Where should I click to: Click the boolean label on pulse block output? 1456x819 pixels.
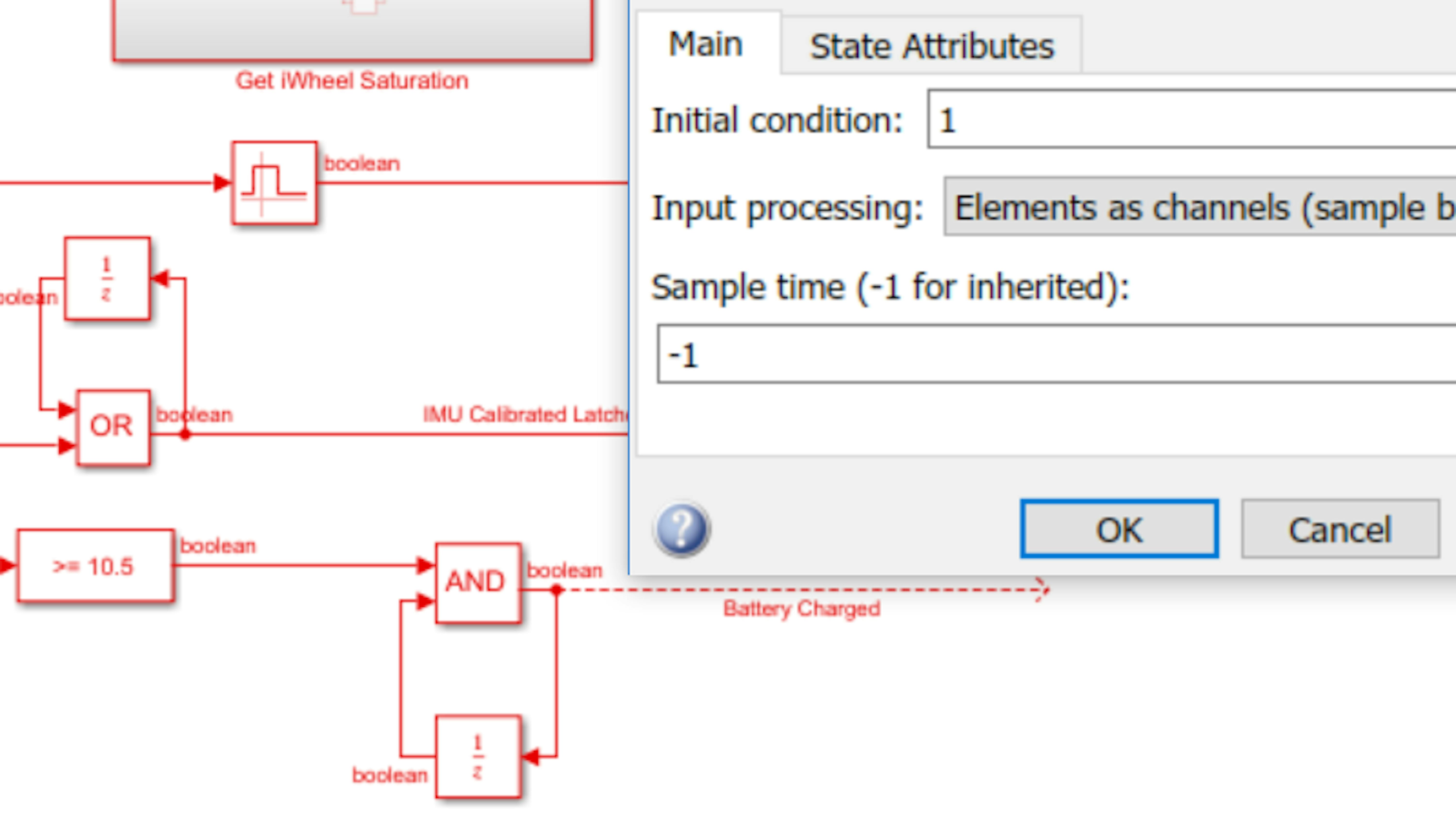pos(362,164)
